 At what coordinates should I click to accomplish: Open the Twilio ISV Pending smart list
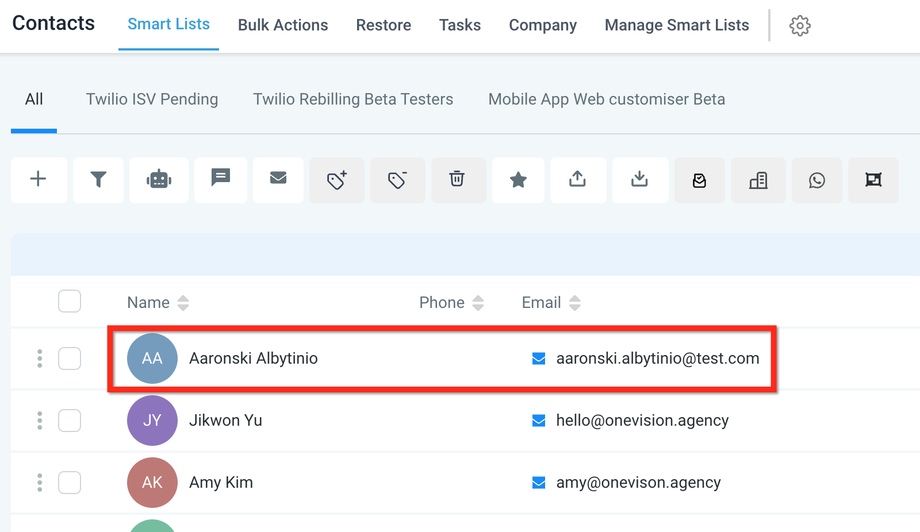coord(152,99)
